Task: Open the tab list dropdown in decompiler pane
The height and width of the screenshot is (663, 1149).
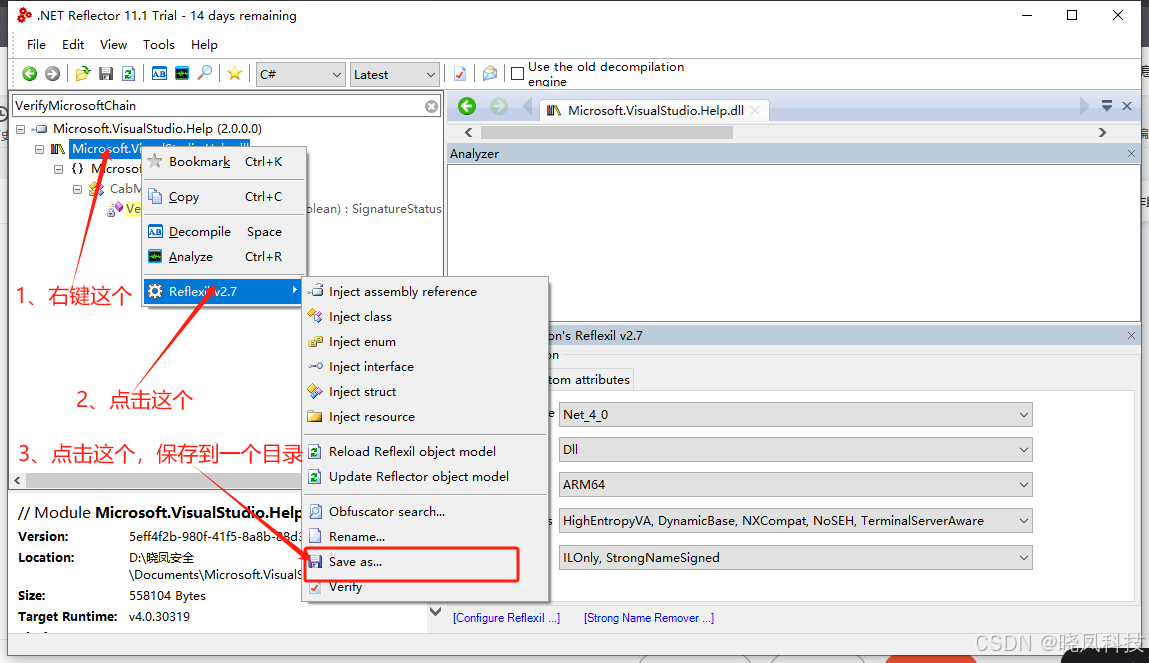Action: click(x=1107, y=106)
